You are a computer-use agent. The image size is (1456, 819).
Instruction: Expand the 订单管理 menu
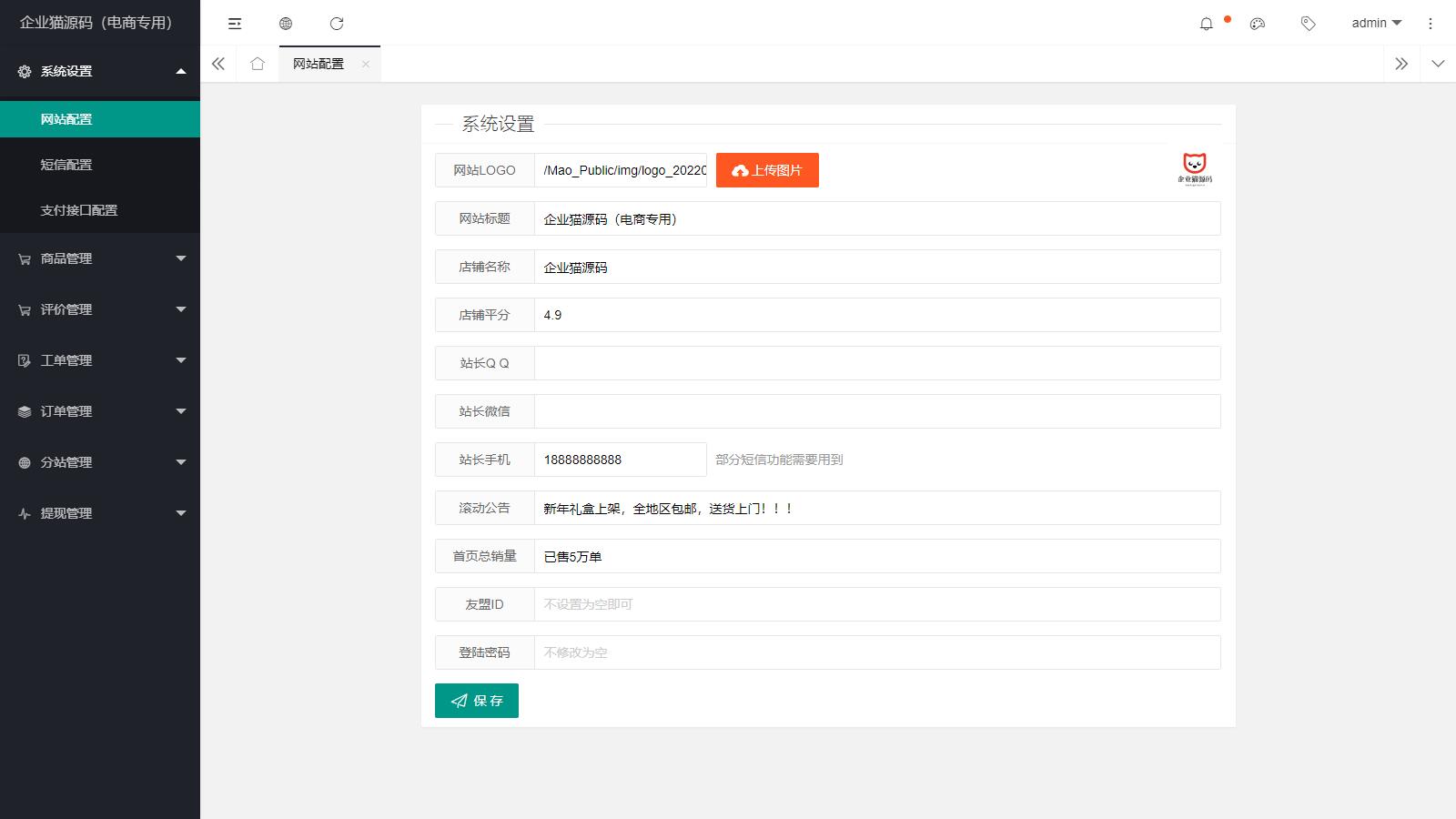(100, 410)
